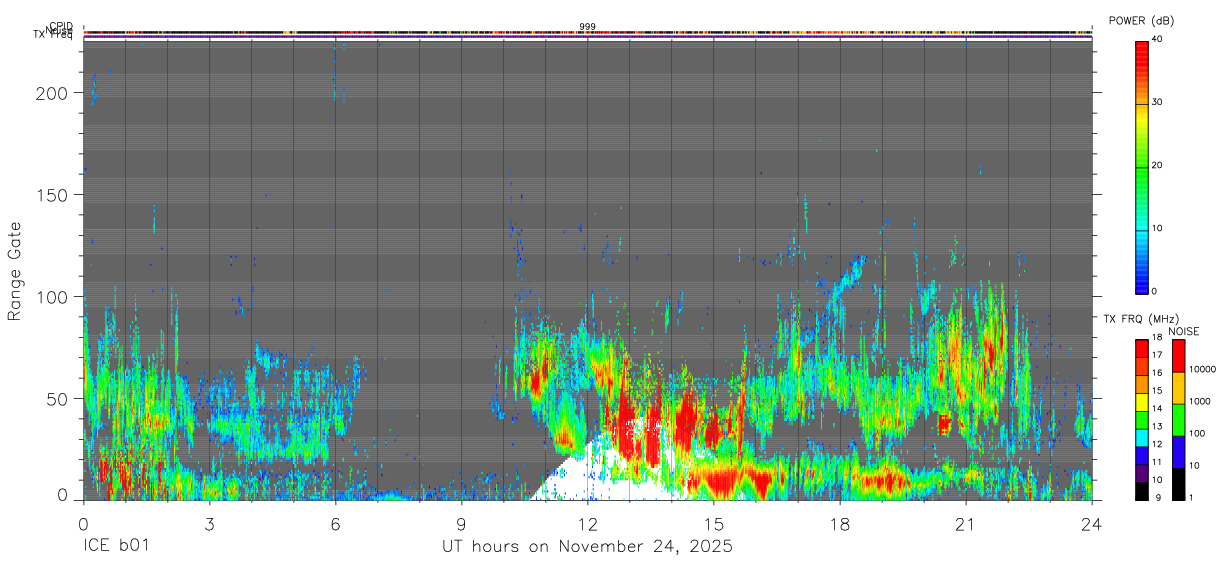Select the green 100 NOISE swatch
The height and width of the screenshot is (567, 1228).
click(x=1178, y=420)
